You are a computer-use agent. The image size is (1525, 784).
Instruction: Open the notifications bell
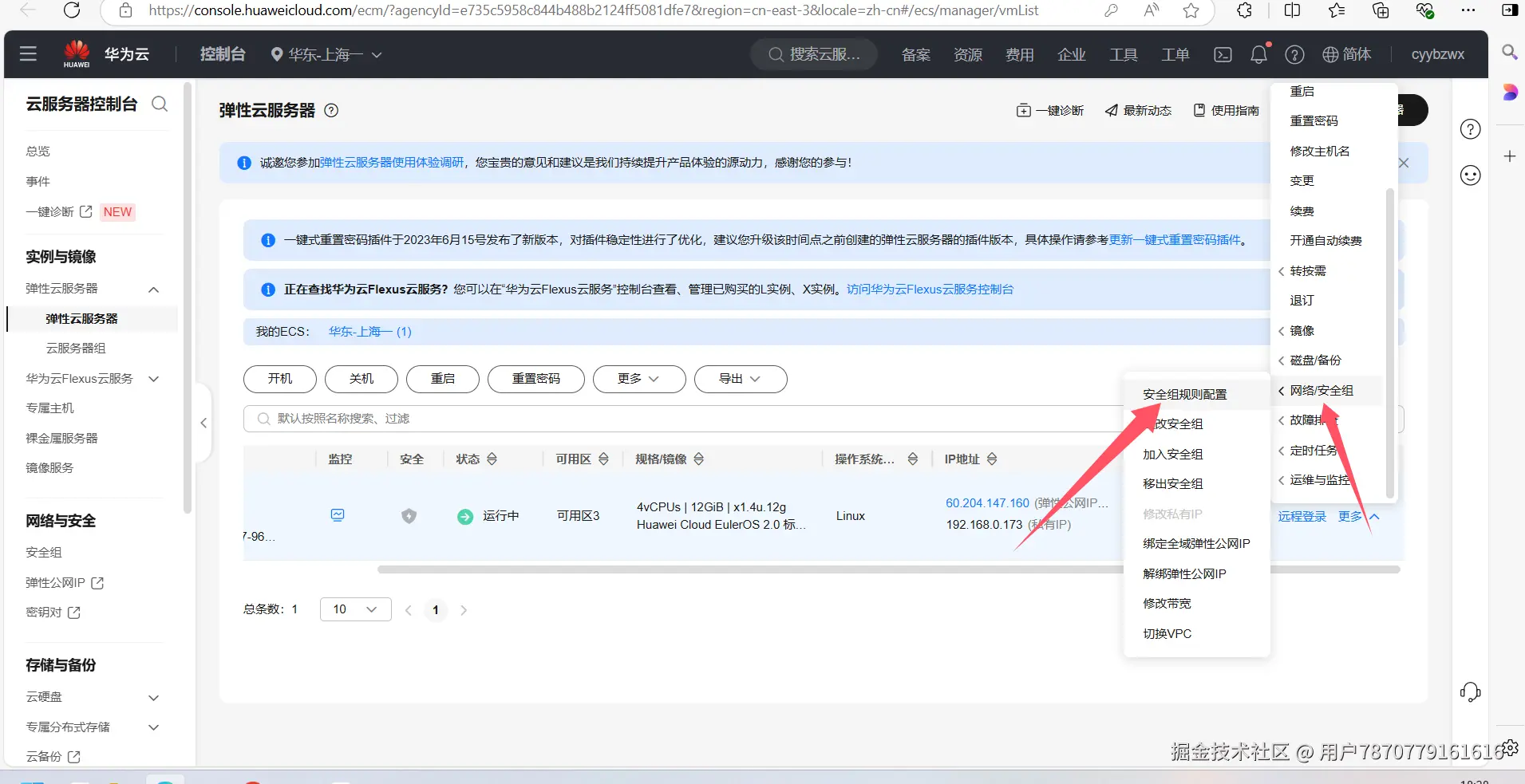tap(1258, 54)
